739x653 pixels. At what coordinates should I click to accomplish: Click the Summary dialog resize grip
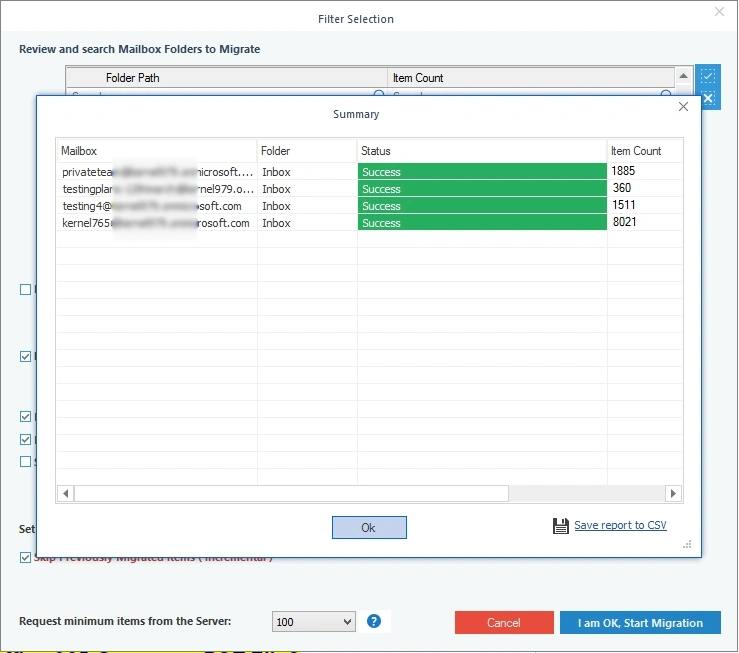pos(687,544)
